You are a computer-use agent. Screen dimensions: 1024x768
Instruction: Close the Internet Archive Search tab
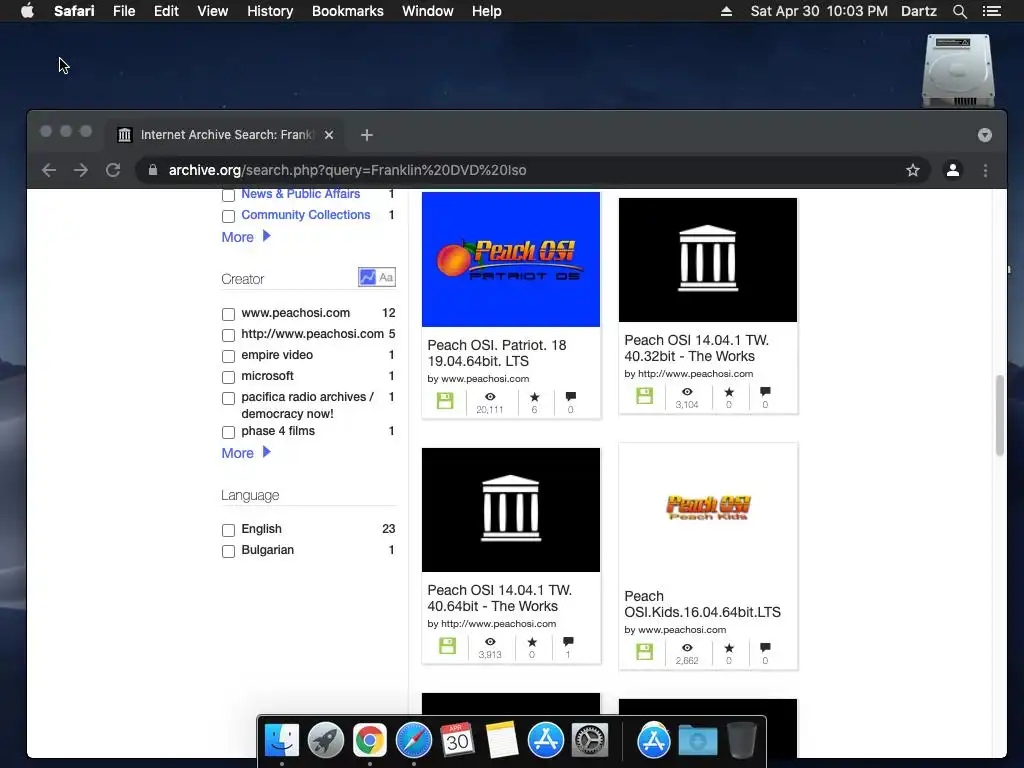pyautogui.click(x=329, y=135)
